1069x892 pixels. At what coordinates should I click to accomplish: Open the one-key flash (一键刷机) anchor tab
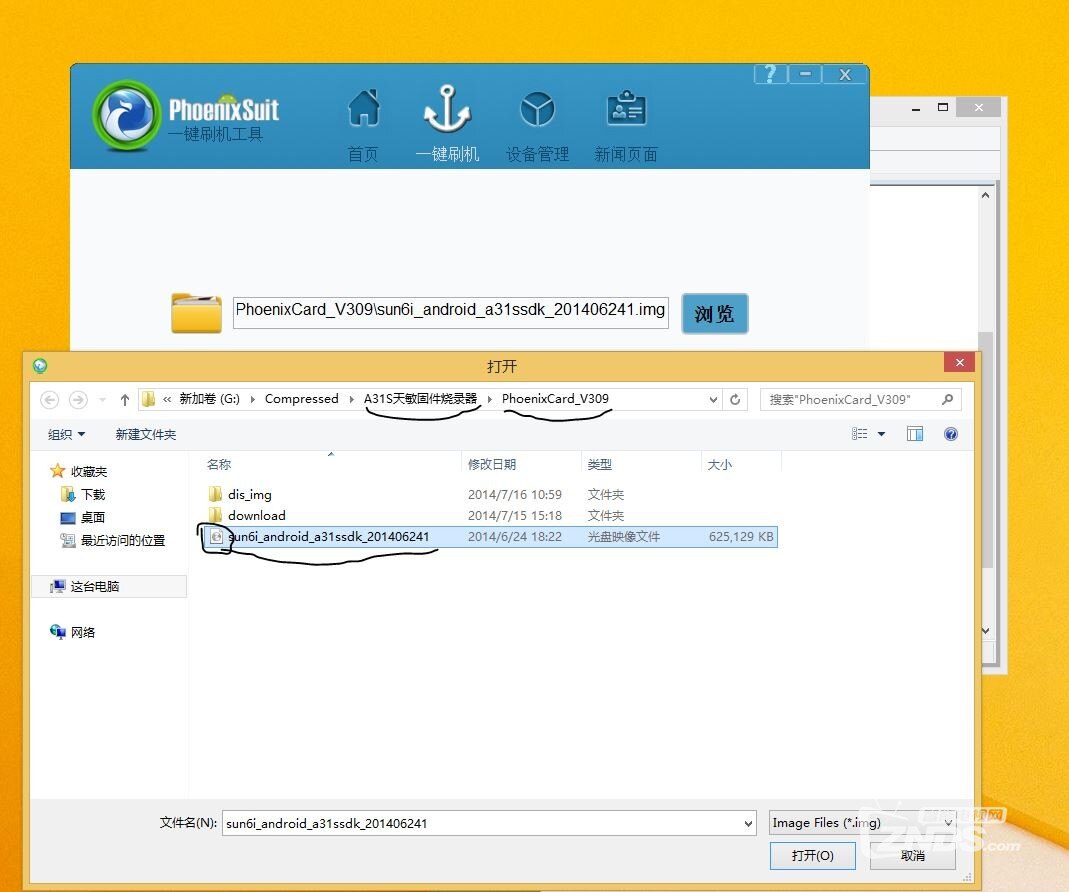pyautogui.click(x=447, y=124)
